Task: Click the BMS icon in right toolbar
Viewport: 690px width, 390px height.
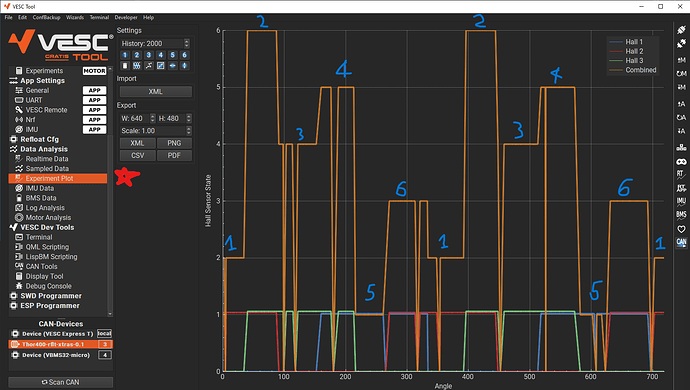Action: pyautogui.click(x=681, y=215)
